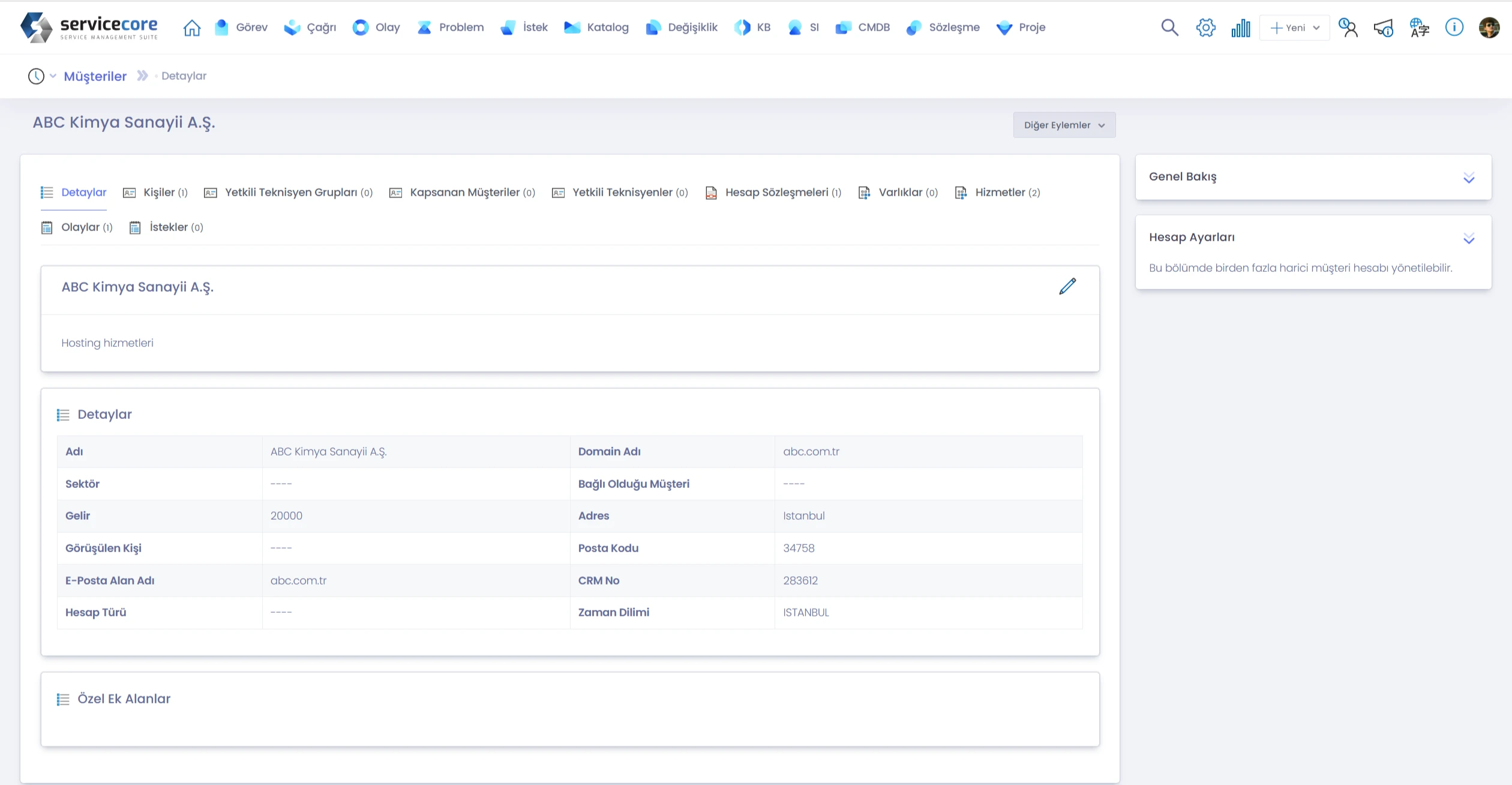Open the announcements megaphone icon

coord(1384,28)
